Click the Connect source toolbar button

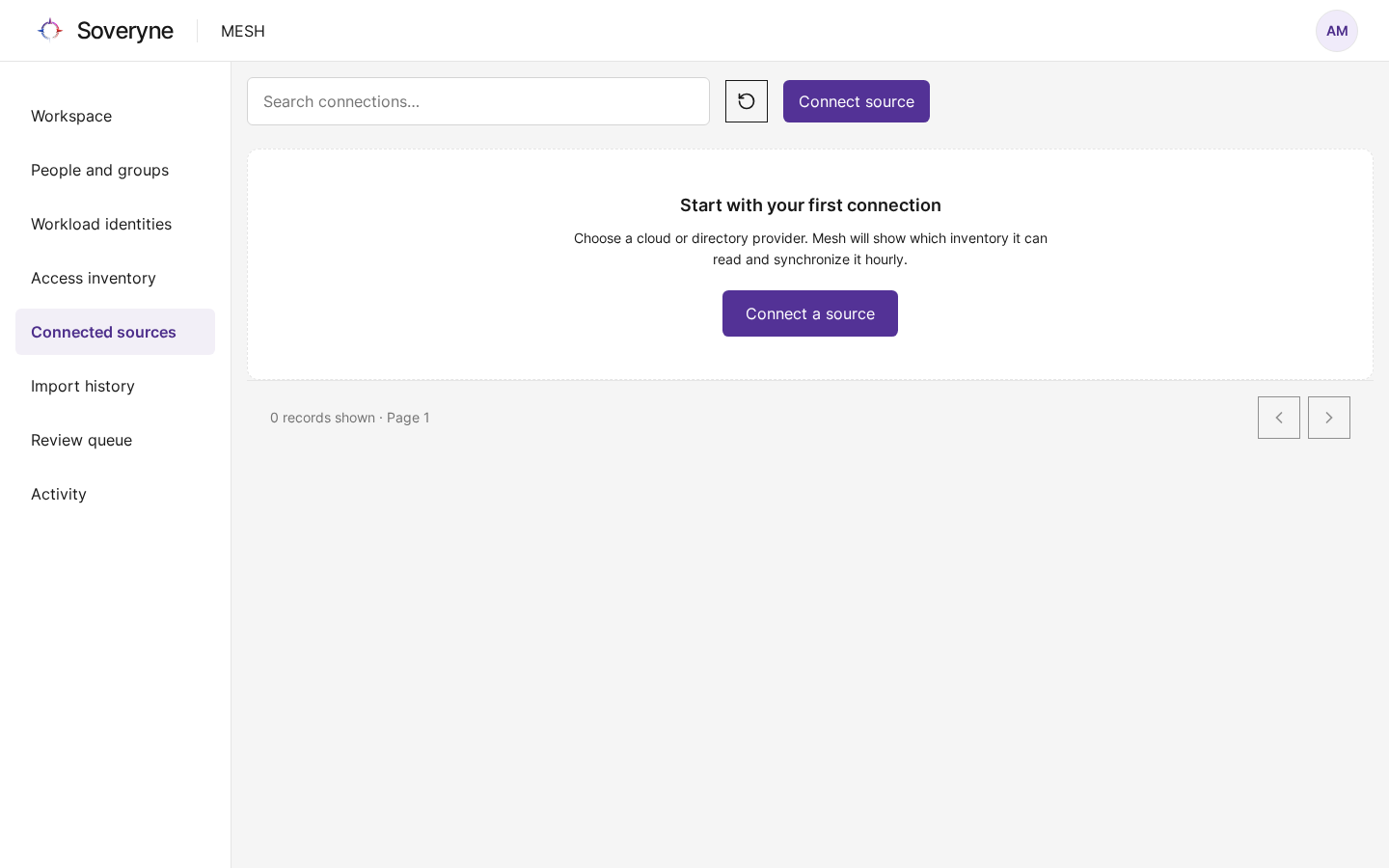(857, 101)
